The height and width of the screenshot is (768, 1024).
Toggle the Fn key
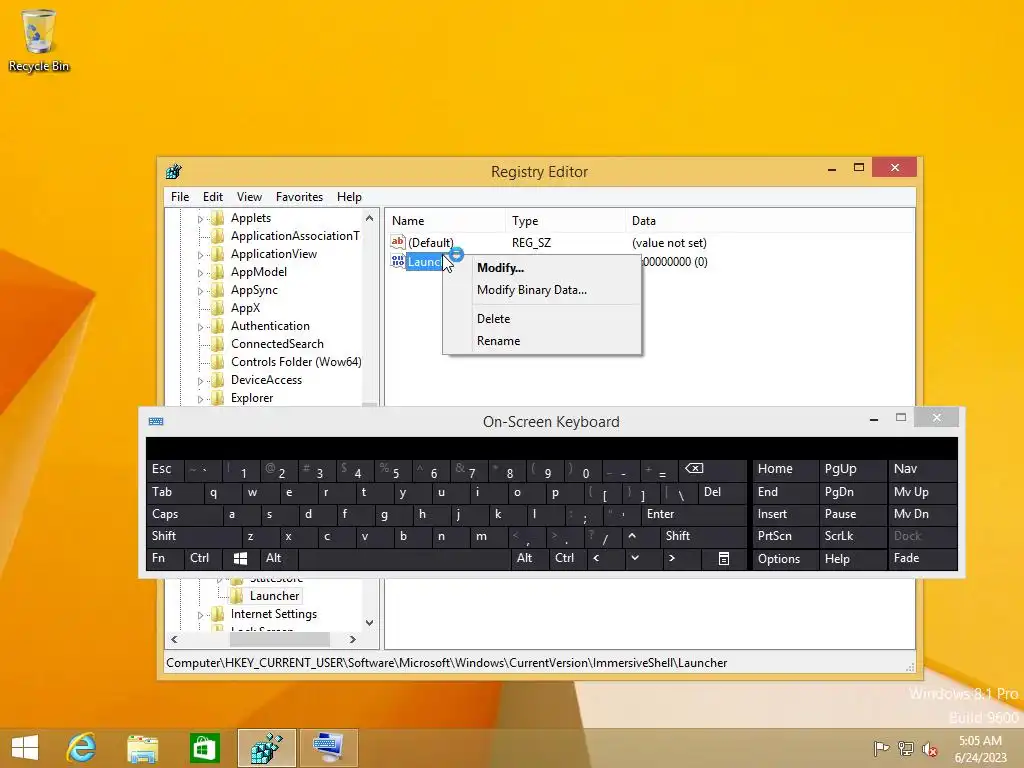(x=165, y=558)
